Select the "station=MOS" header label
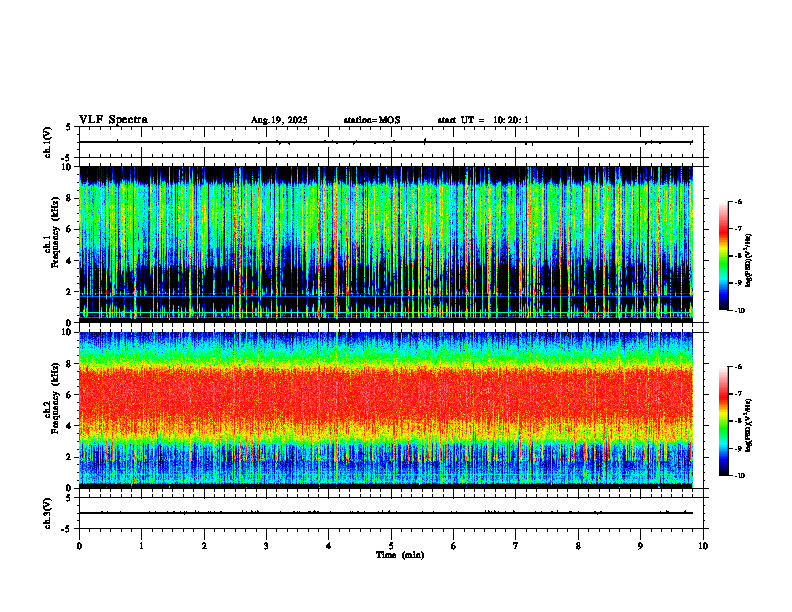 coord(372,120)
